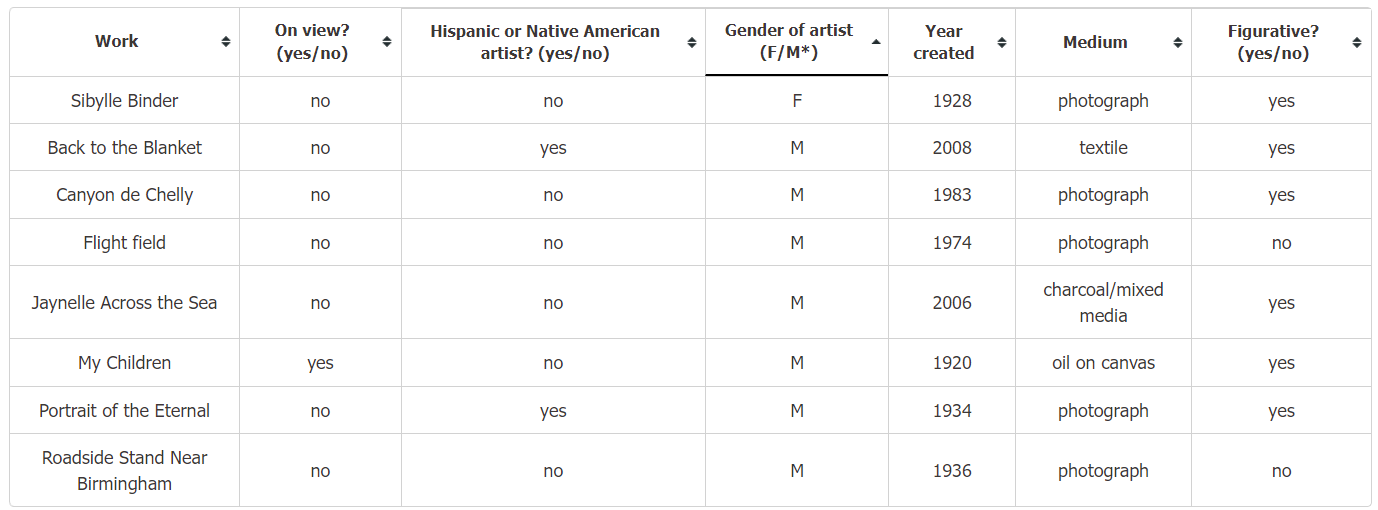Click the 1928 year cell
The image size is (1378, 510).
pos(952,100)
